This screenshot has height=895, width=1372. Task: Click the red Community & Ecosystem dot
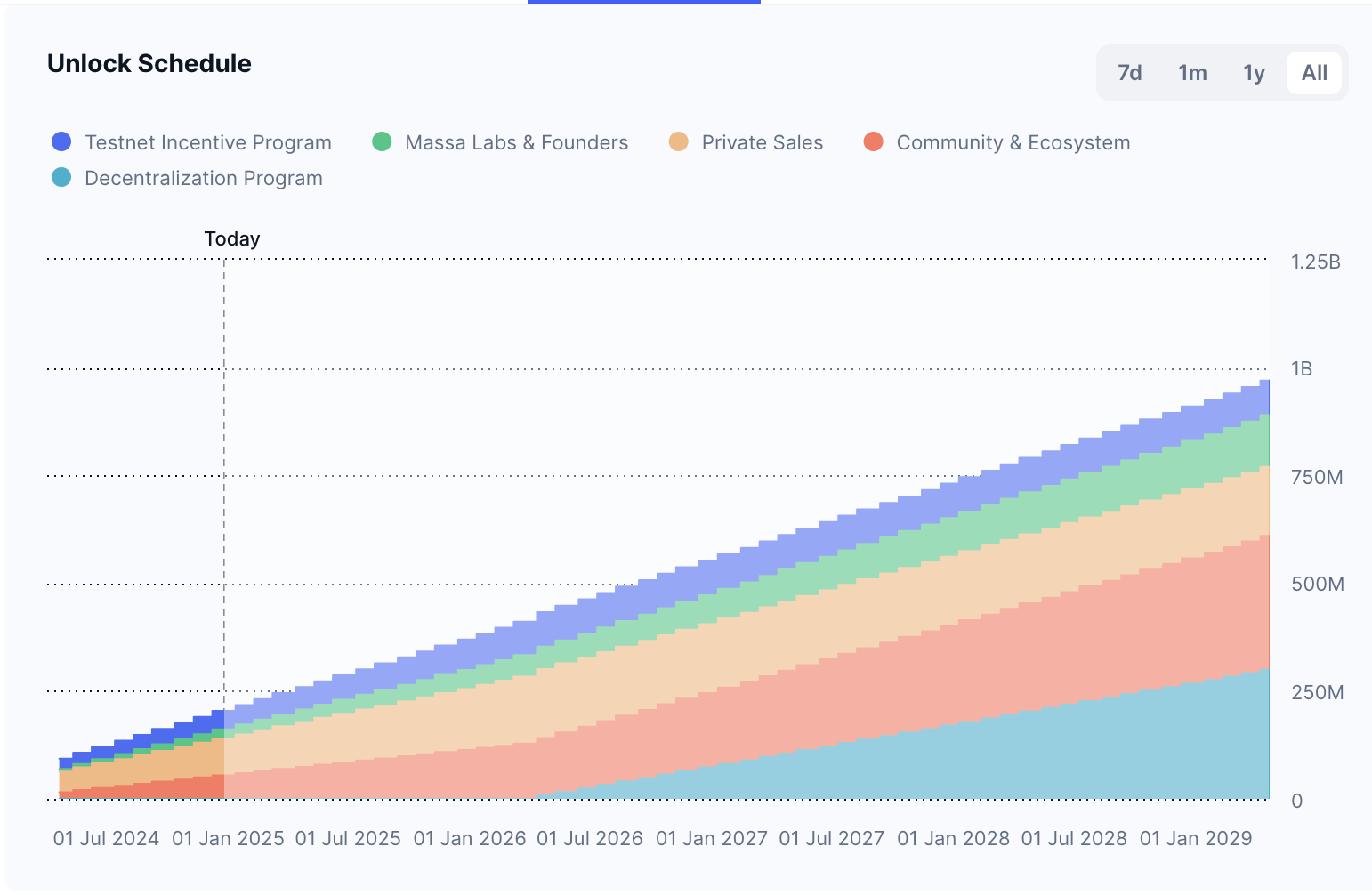(874, 142)
